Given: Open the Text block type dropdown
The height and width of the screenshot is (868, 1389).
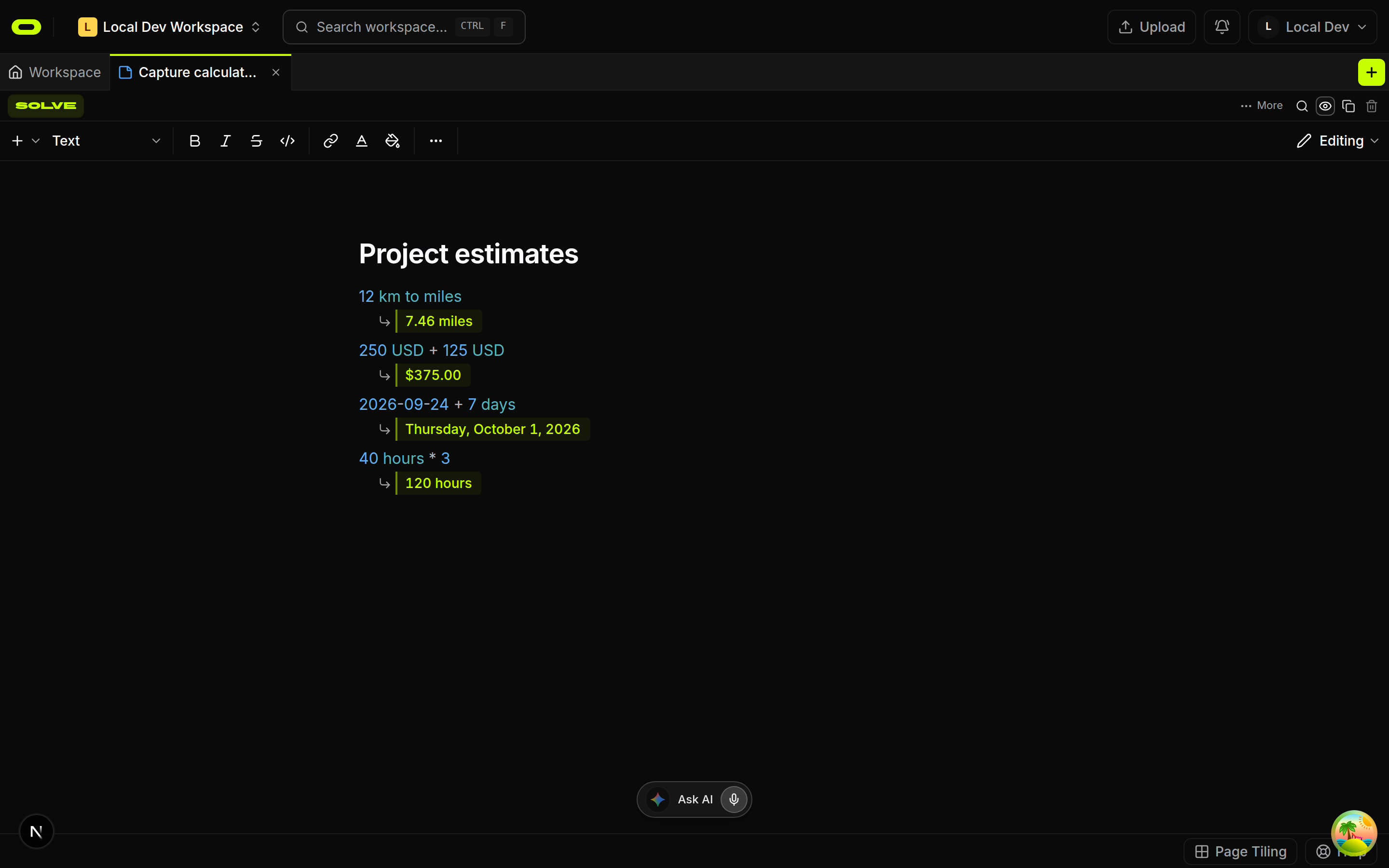Looking at the screenshot, I should coord(106,141).
